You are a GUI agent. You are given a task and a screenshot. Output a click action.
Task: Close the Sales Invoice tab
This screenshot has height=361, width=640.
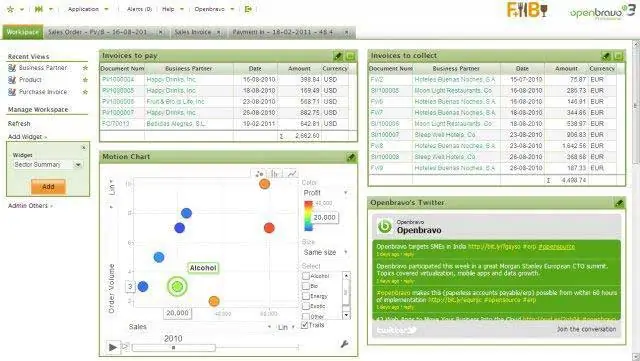(219, 32)
